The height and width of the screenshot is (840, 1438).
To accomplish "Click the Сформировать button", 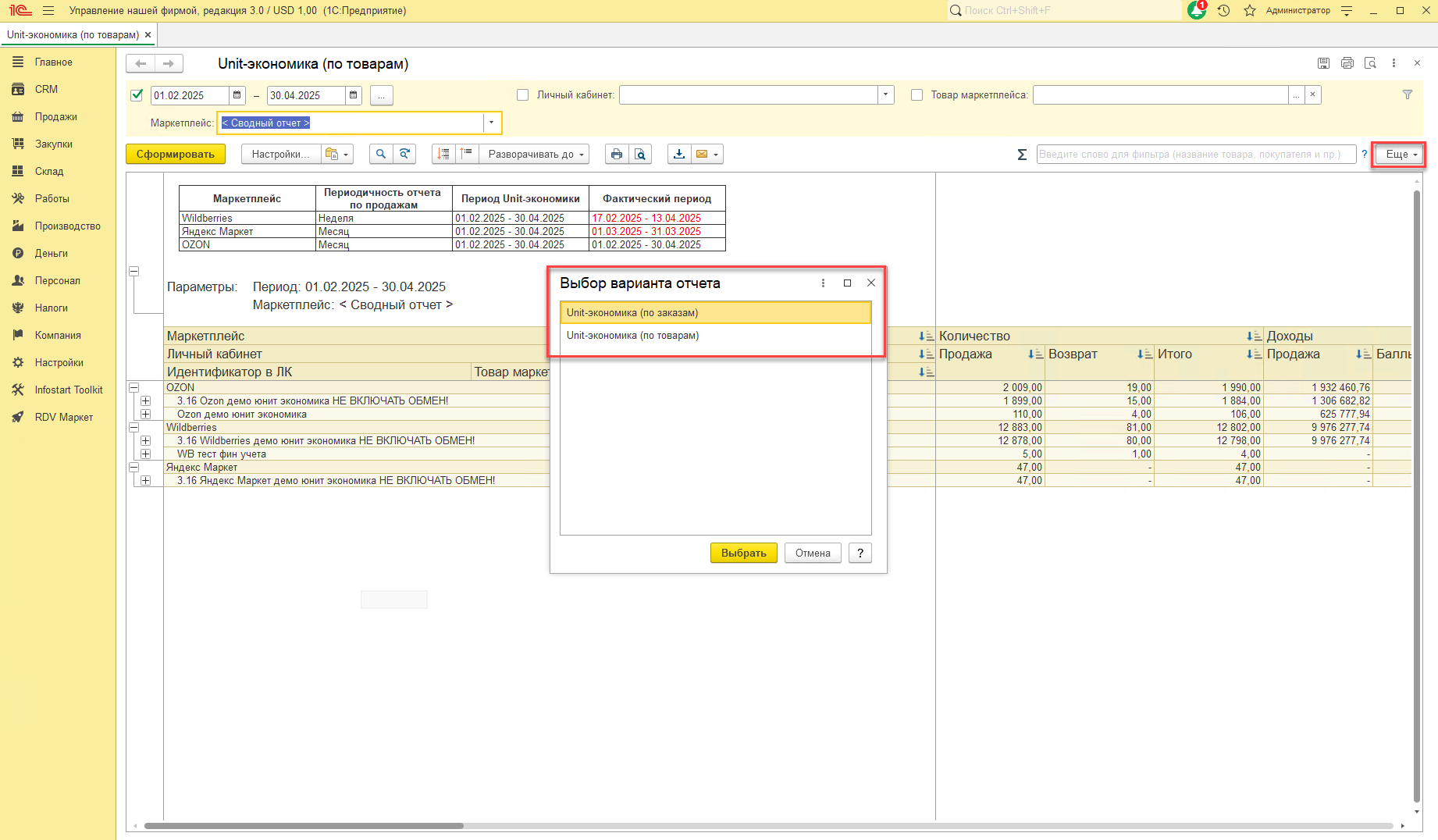I will [x=176, y=155].
